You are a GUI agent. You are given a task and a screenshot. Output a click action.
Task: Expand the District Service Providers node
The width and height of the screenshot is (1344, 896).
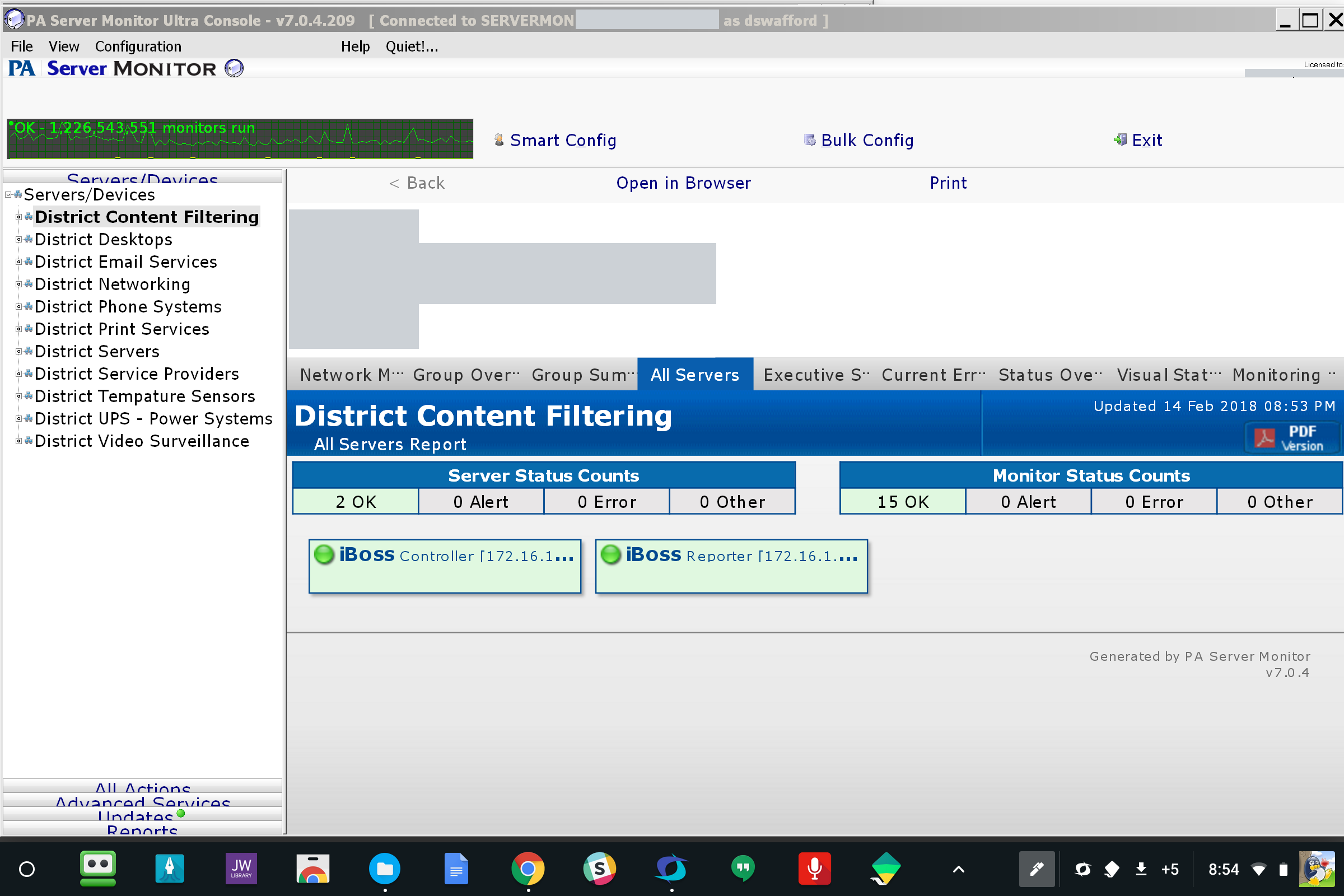click(x=18, y=374)
